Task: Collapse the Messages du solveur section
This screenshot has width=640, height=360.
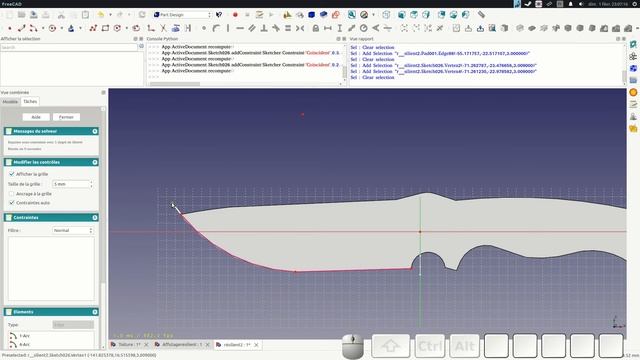Action: tap(95, 131)
